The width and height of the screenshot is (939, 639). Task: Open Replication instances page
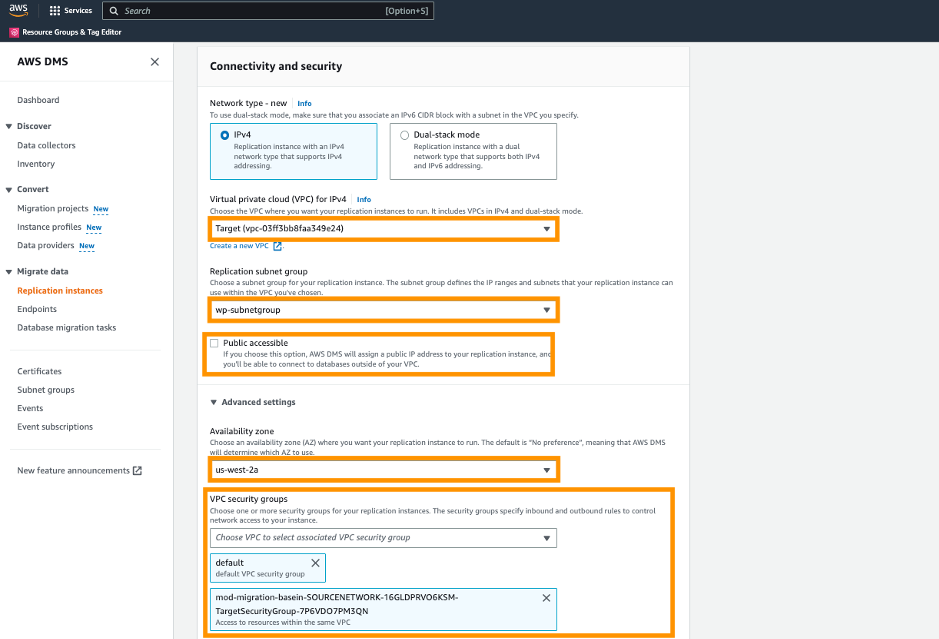(60, 290)
